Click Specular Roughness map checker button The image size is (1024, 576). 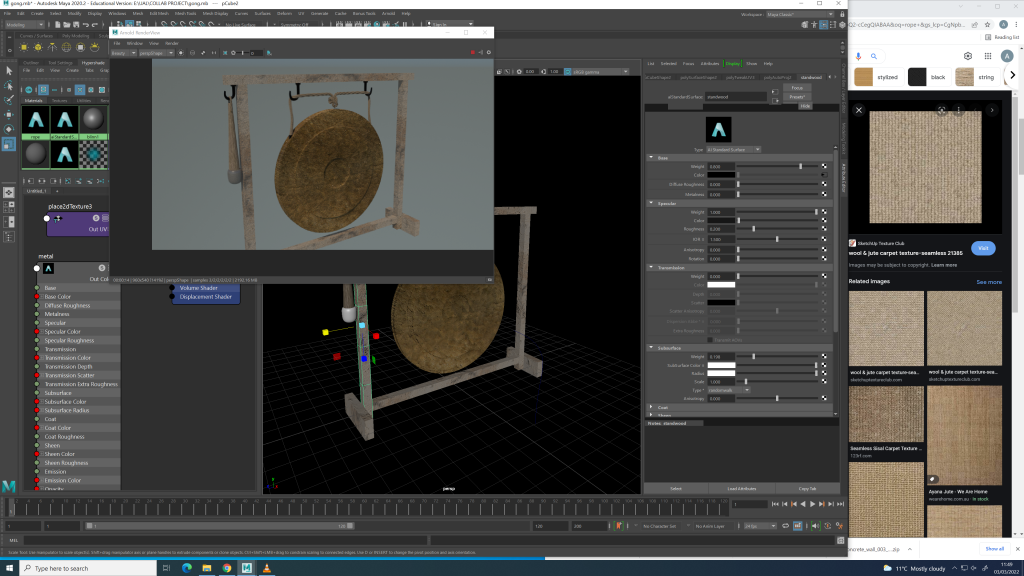pyautogui.click(x=824, y=229)
